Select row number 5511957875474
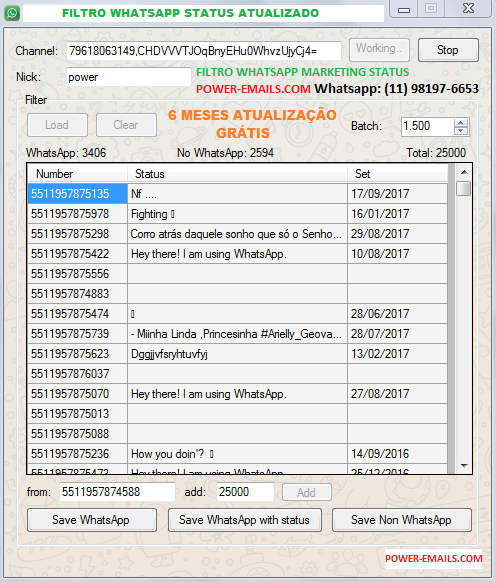The image size is (496, 582). [x=78, y=314]
